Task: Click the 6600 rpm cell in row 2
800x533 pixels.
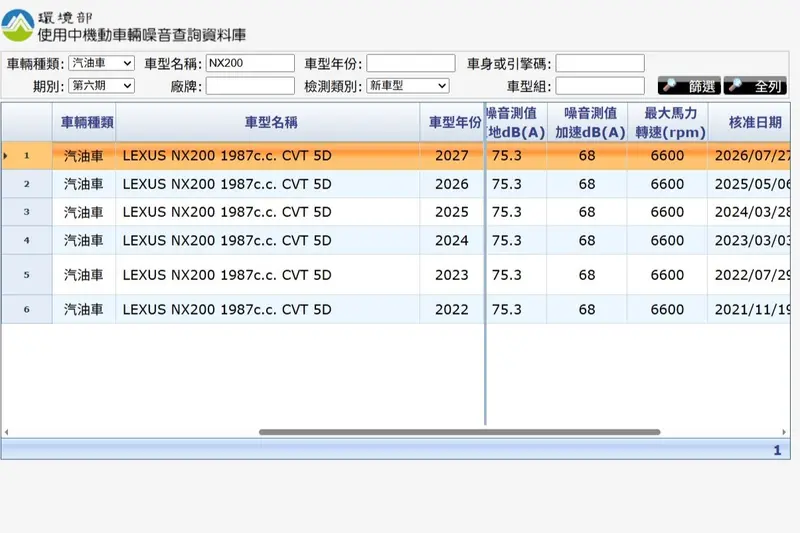Action: click(667, 184)
